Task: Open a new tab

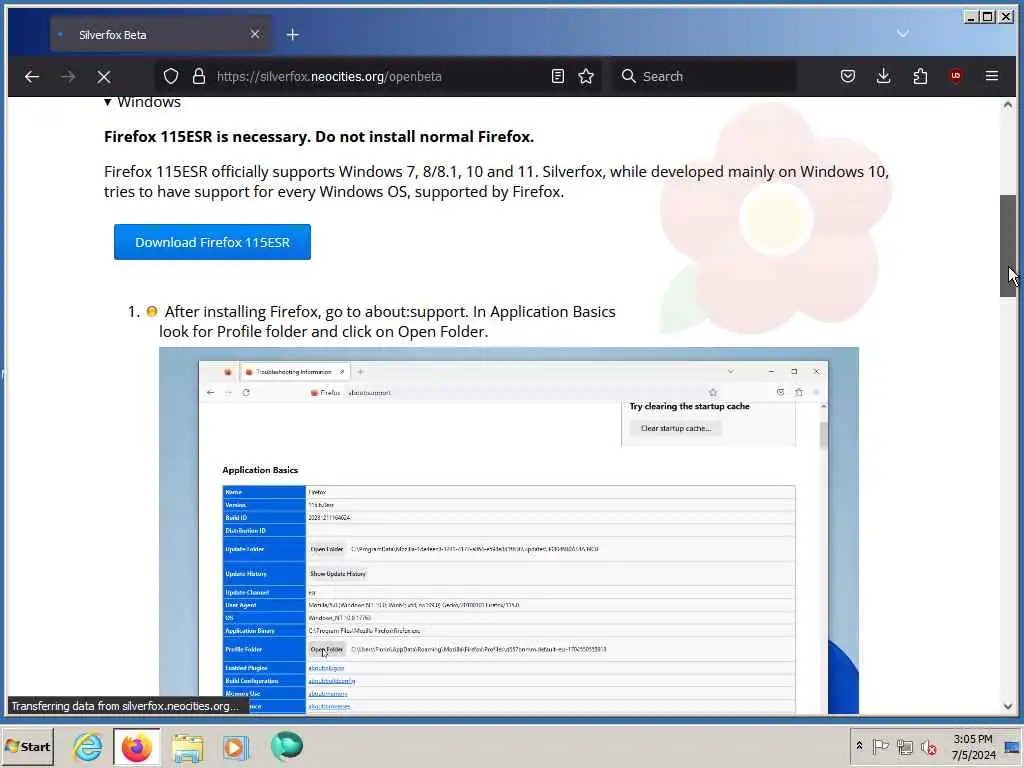Action: [293, 35]
